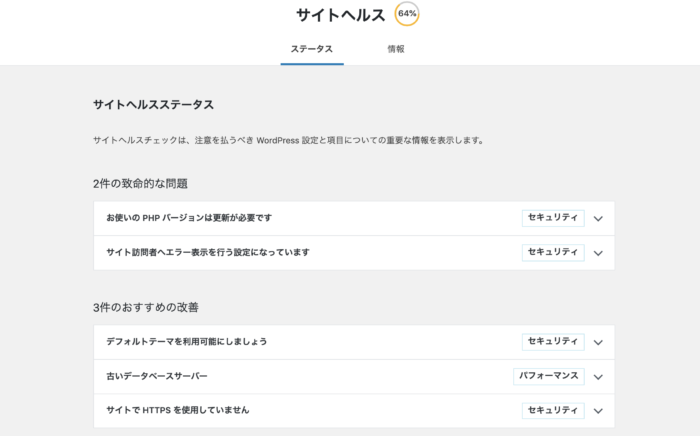Viewport: 700px width, 436px height.
Task: Click セキュリティ badge on エラー表示 row
Action: 553,252
